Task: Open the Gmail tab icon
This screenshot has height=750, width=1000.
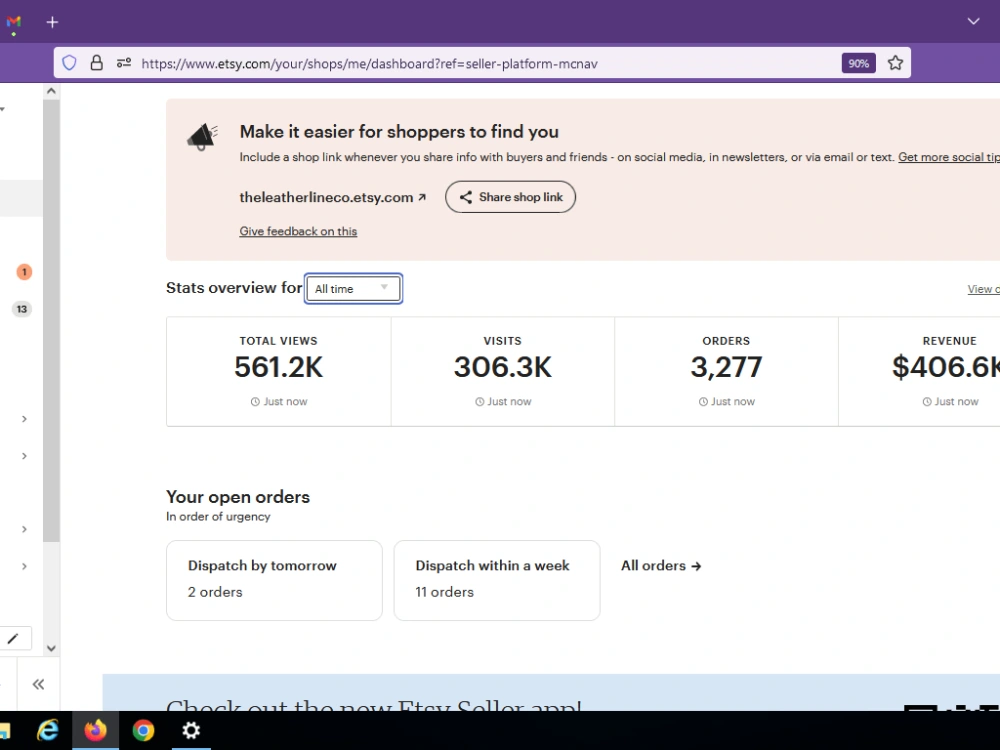Action: click(x=13, y=22)
